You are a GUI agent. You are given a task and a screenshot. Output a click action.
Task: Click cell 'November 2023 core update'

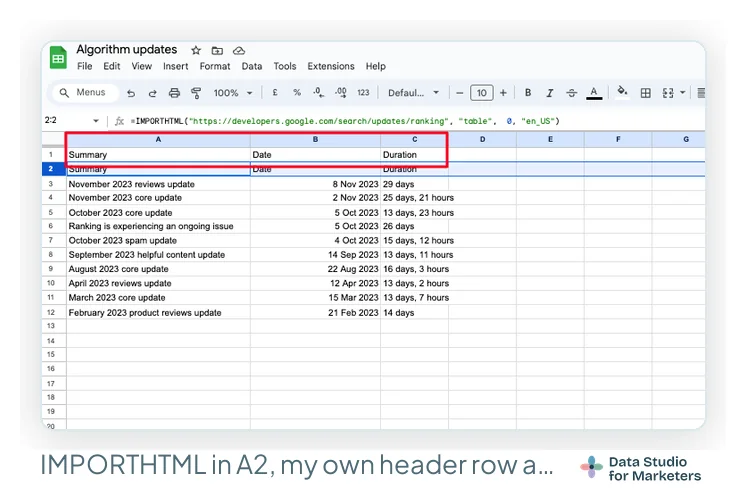coord(158,198)
